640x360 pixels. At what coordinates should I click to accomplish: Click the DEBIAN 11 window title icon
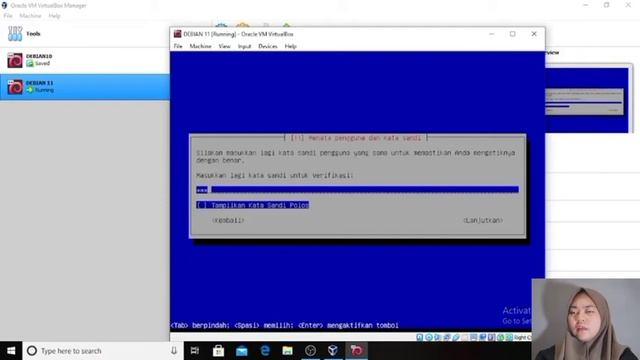[x=178, y=34]
